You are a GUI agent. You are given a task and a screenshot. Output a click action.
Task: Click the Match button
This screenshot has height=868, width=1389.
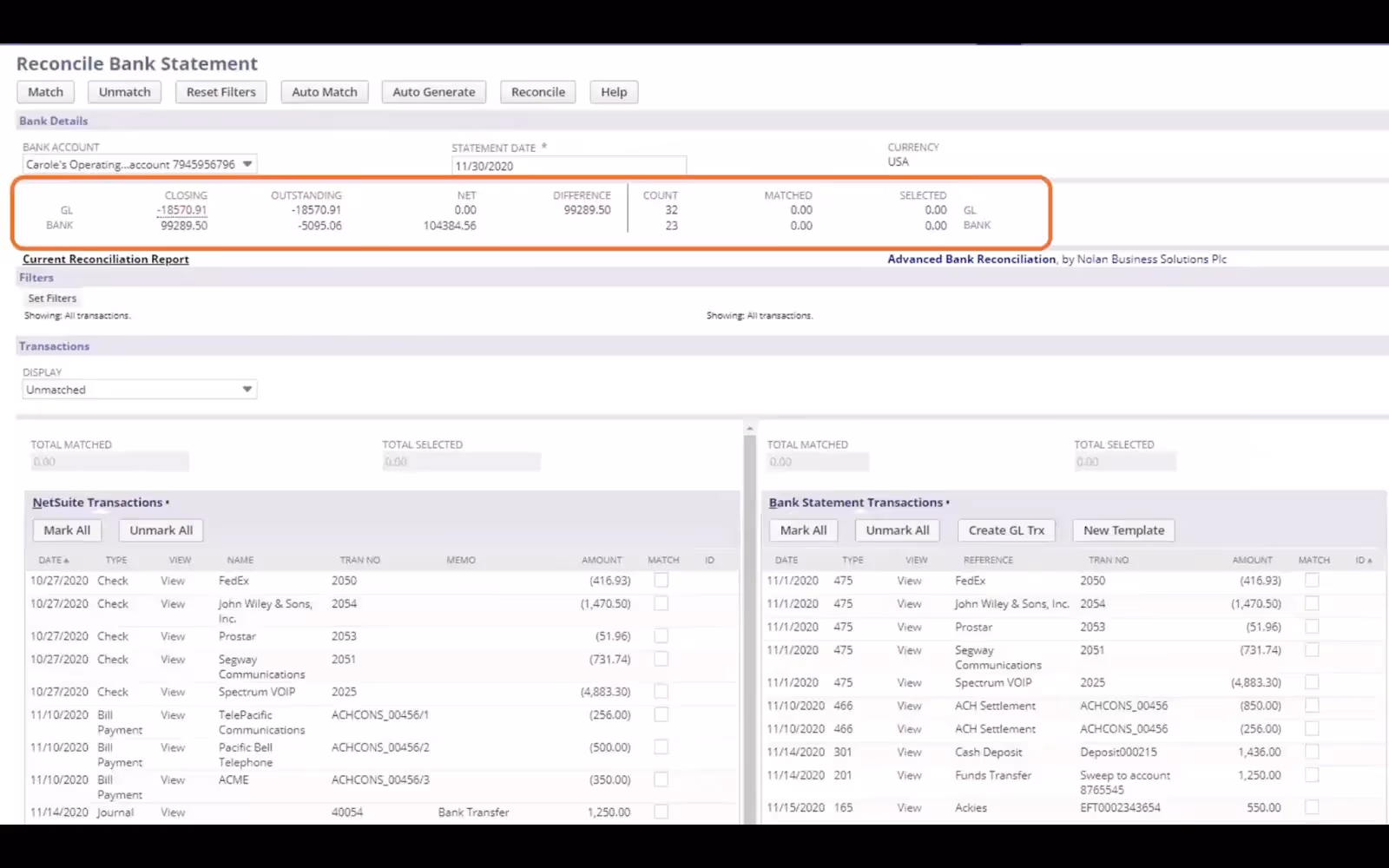click(45, 91)
